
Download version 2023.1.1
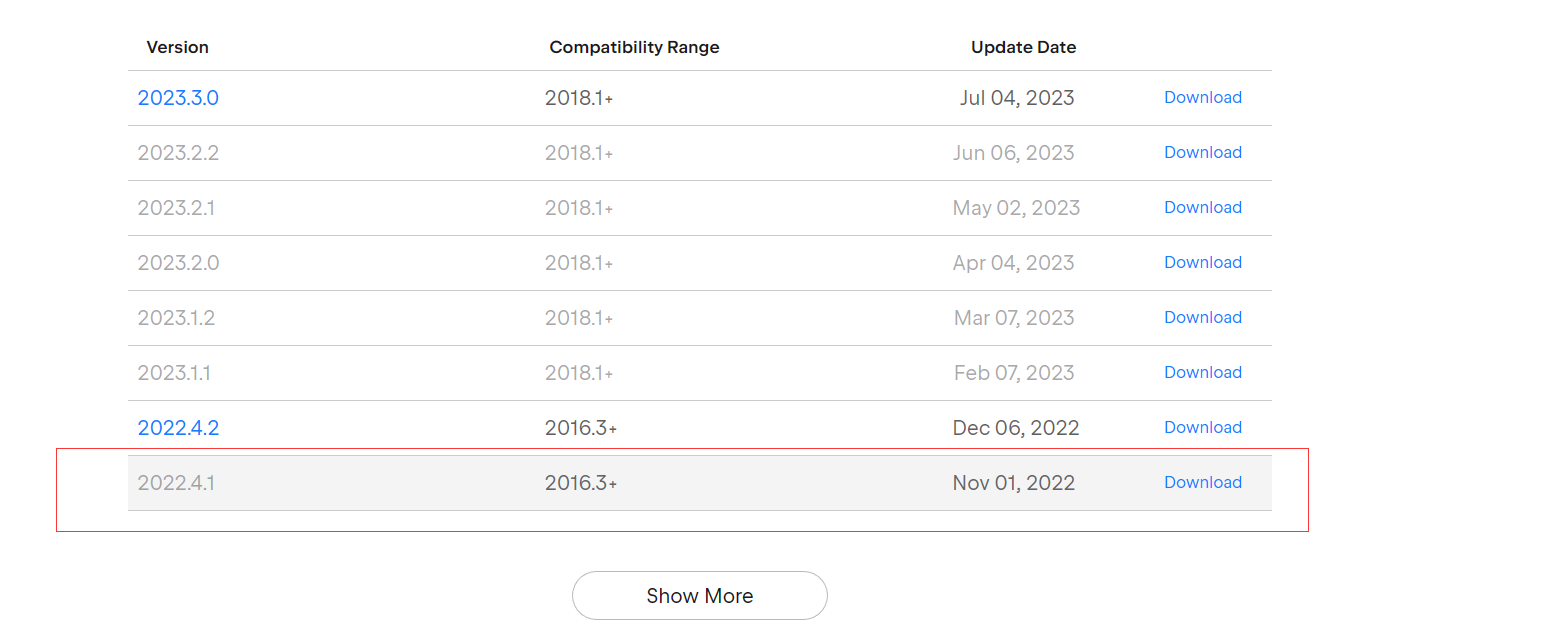point(1202,373)
